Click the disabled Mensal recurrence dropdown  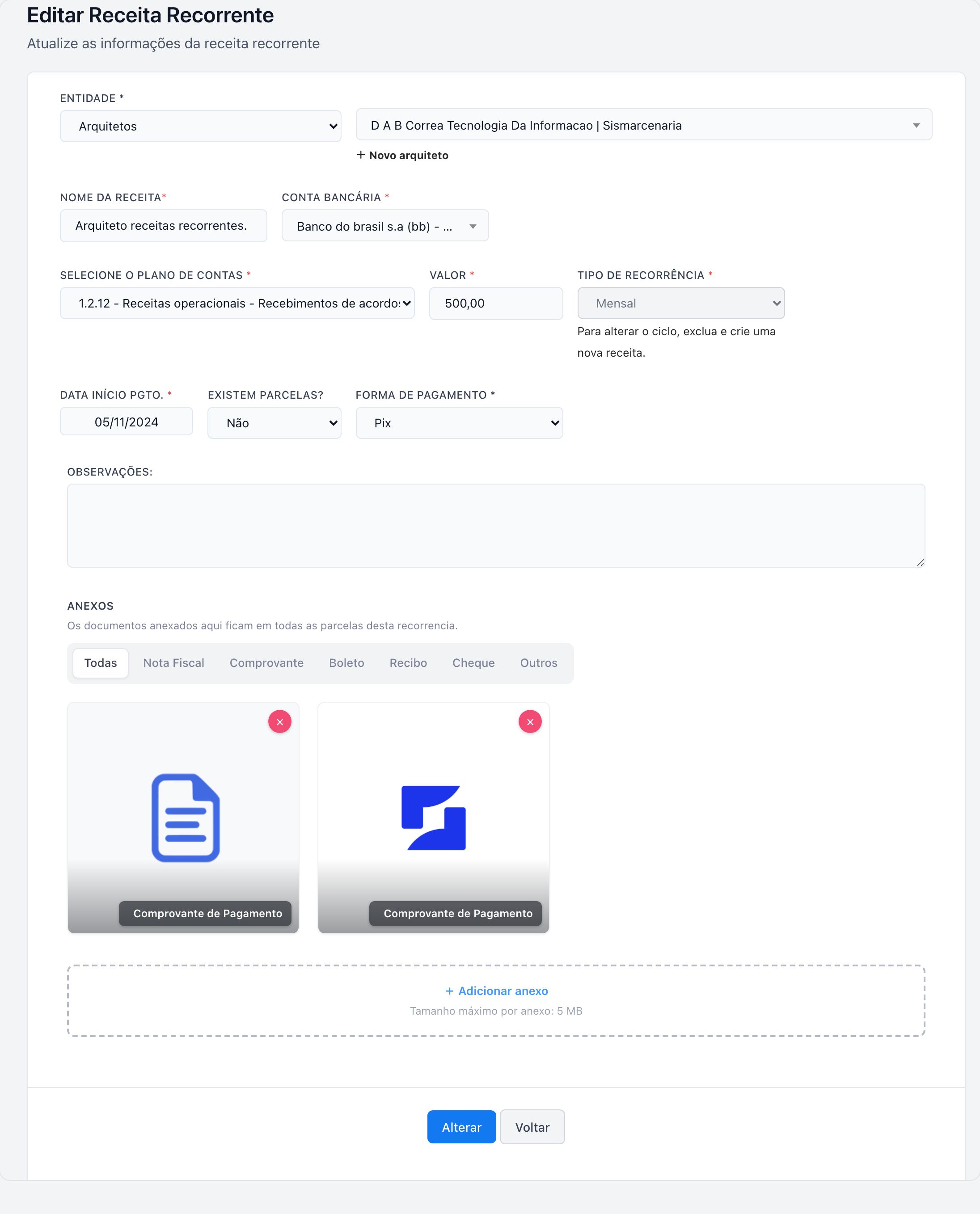(x=681, y=303)
